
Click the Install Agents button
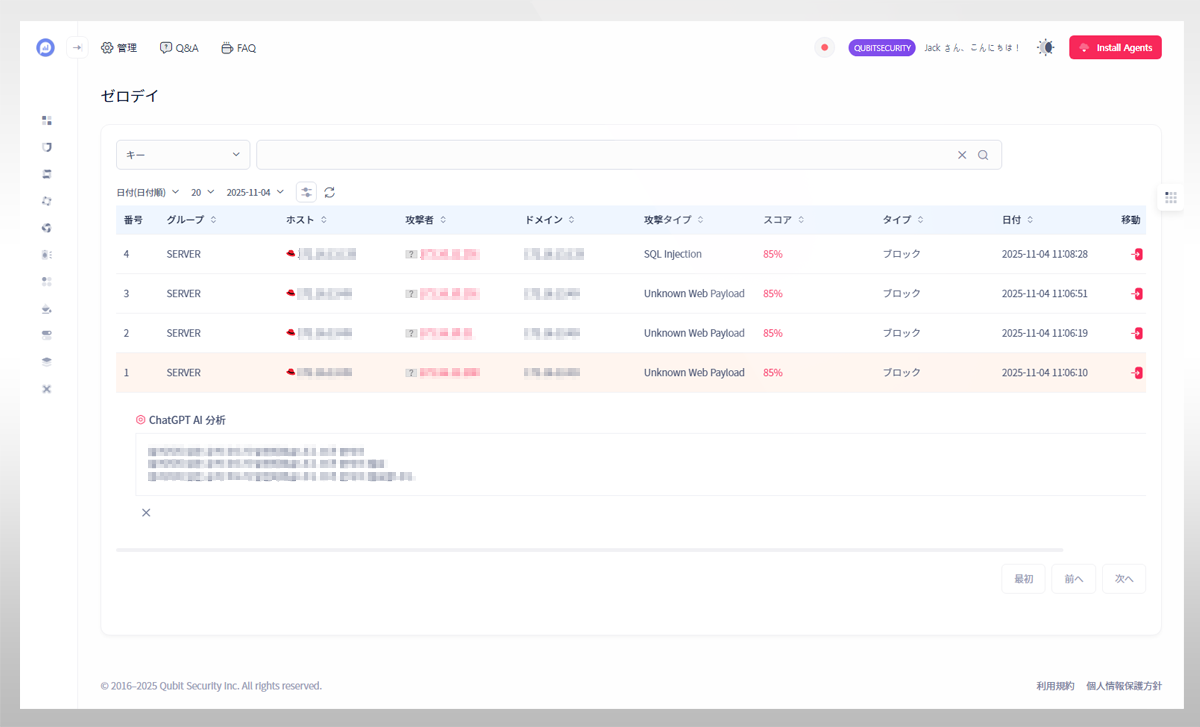point(1115,48)
